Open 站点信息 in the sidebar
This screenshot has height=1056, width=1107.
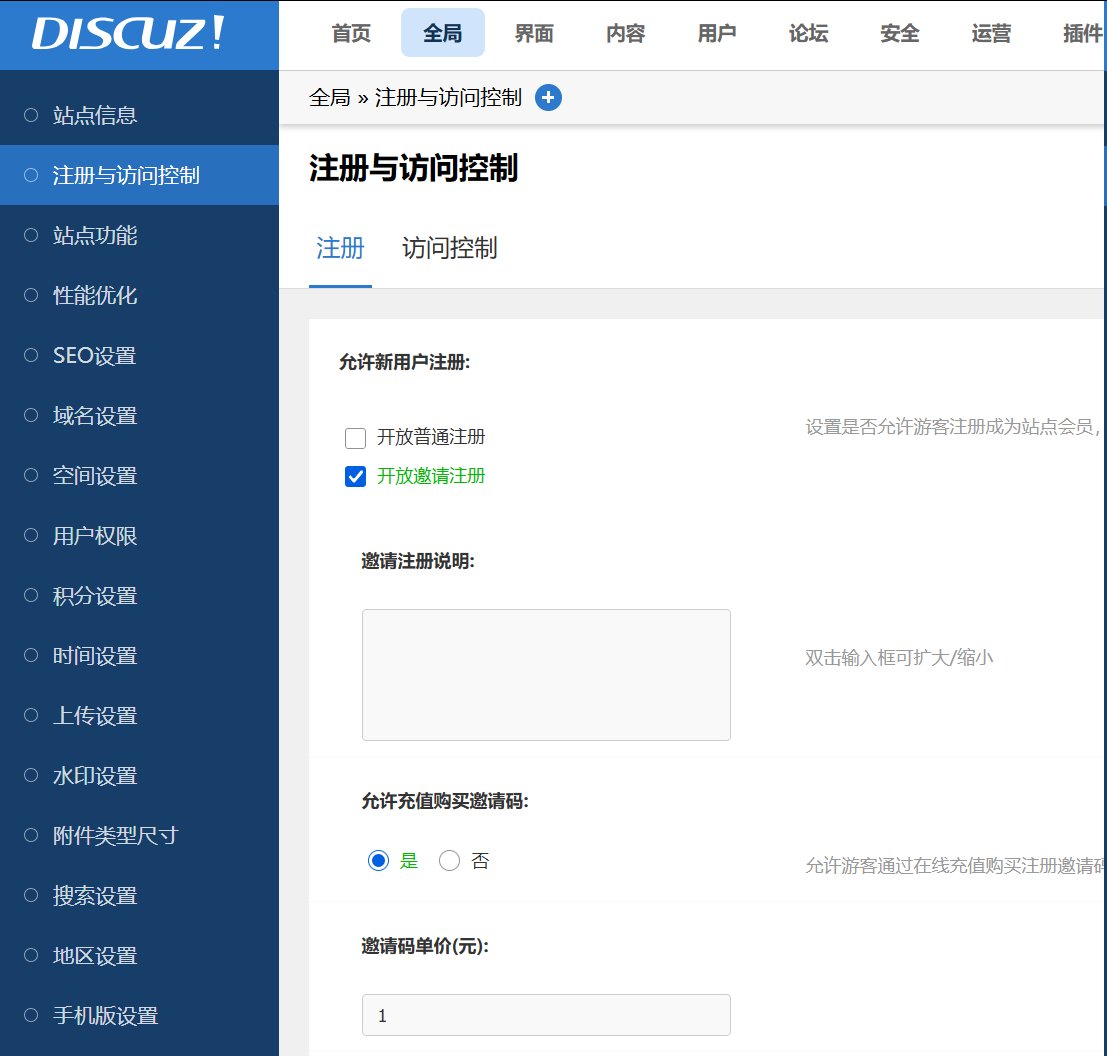(95, 115)
